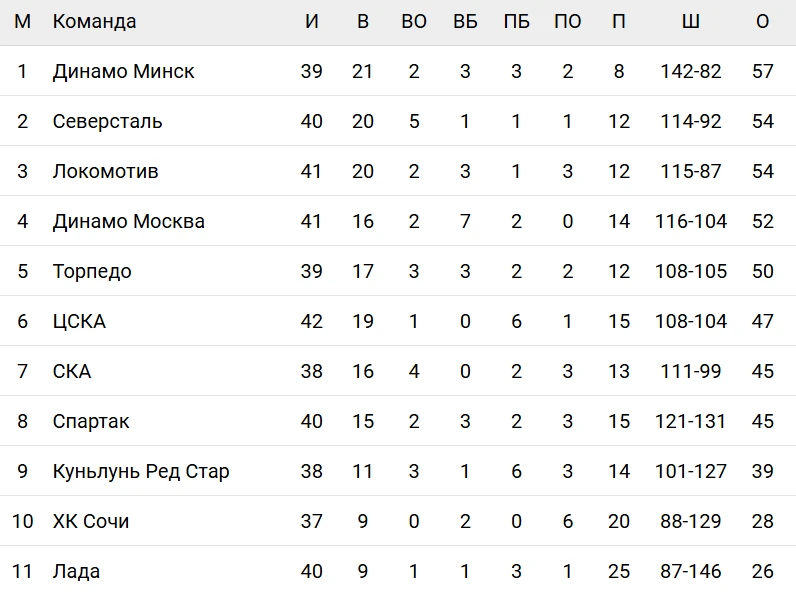Click the ПБ column header
The width and height of the screenshot is (796, 592).
(x=516, y=22)
